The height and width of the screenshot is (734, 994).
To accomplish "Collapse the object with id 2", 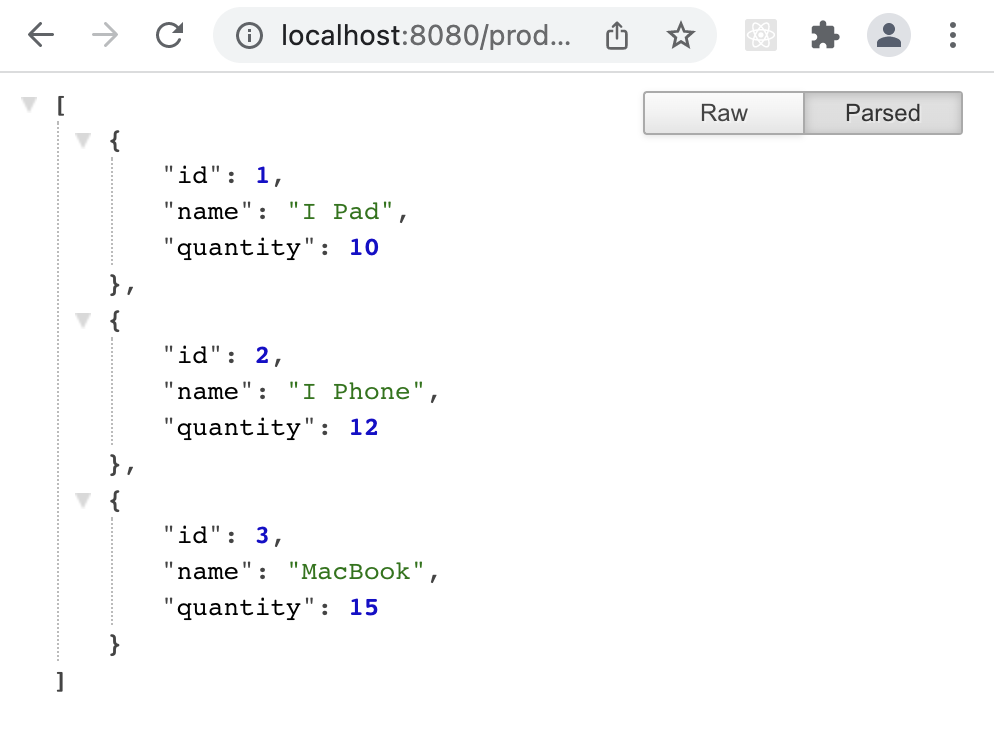I will (83, 319).
